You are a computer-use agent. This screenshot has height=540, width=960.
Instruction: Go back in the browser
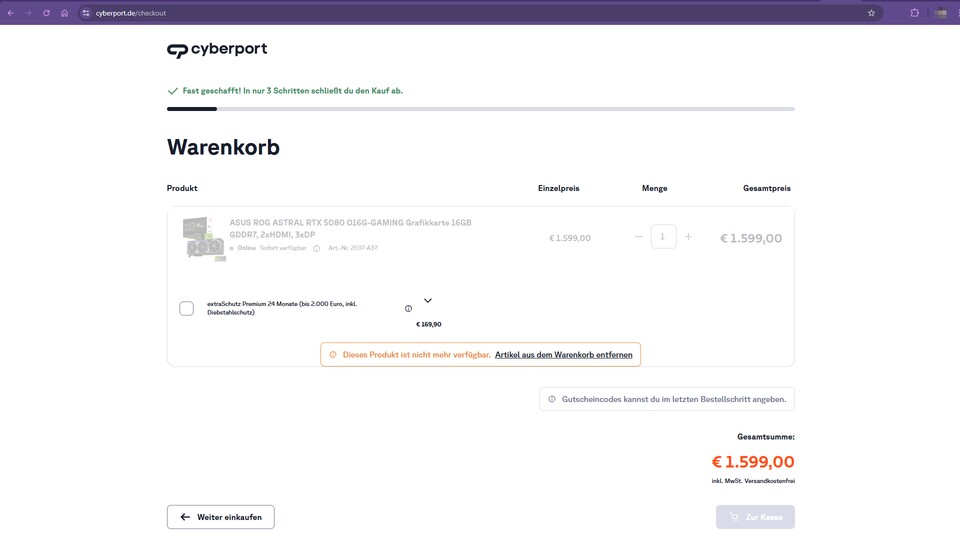tap(11, 13)
